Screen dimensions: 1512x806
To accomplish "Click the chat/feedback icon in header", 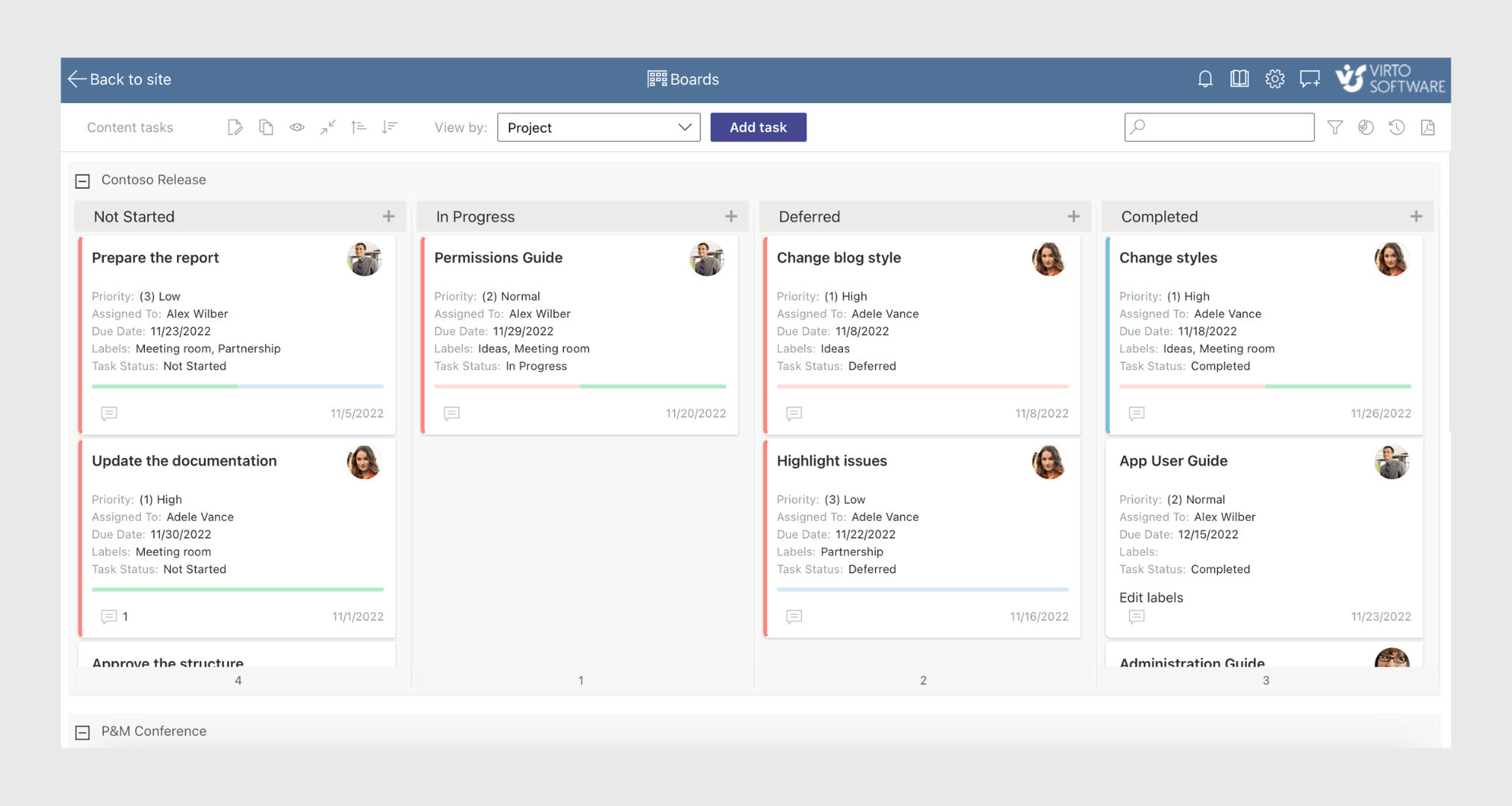I will pos(1311,79).
